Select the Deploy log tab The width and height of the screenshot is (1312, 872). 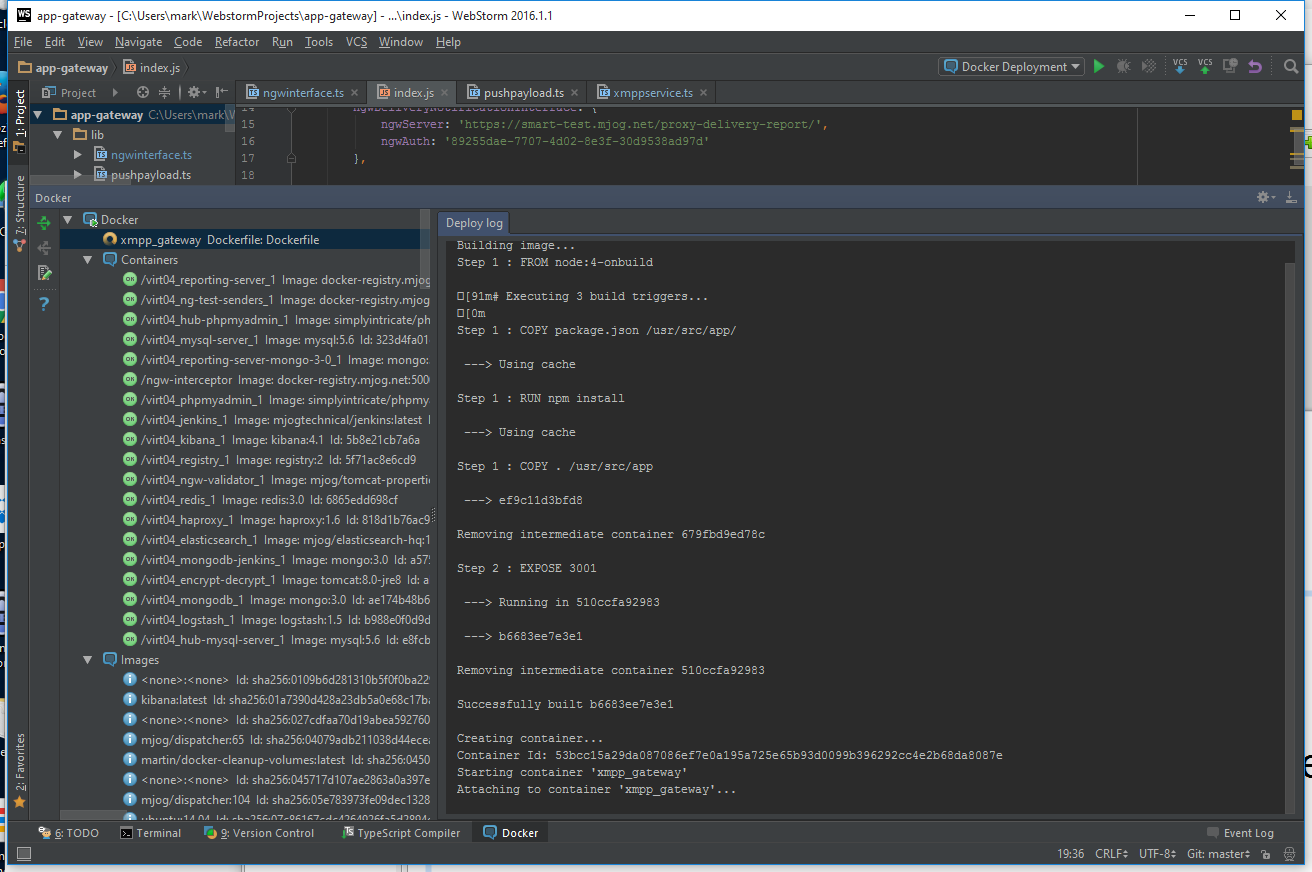click(x=474, y=223)
